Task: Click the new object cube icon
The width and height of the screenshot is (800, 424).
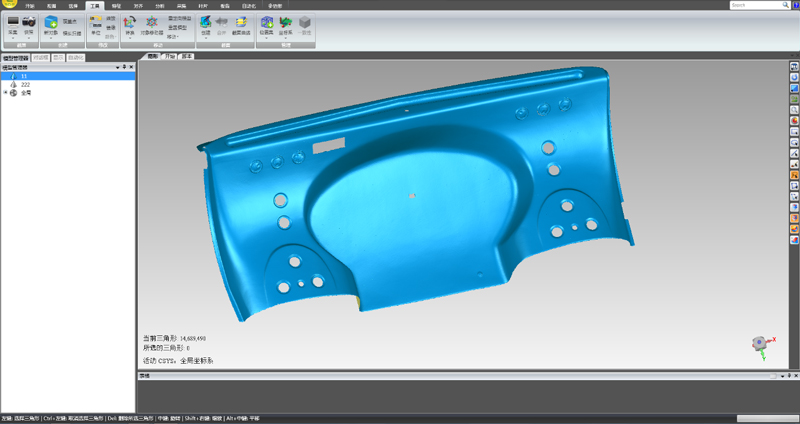Action: pos(51,21)
